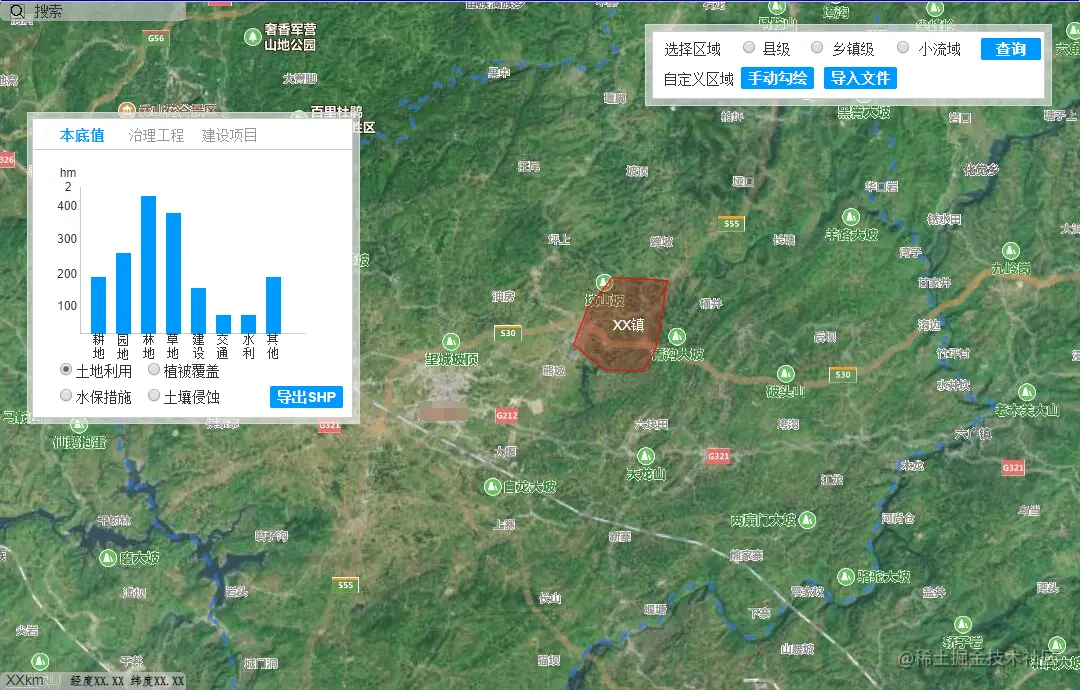Switch to the 建设项目 tab
Screen dimensions: 1080x690
pos(229,135)
